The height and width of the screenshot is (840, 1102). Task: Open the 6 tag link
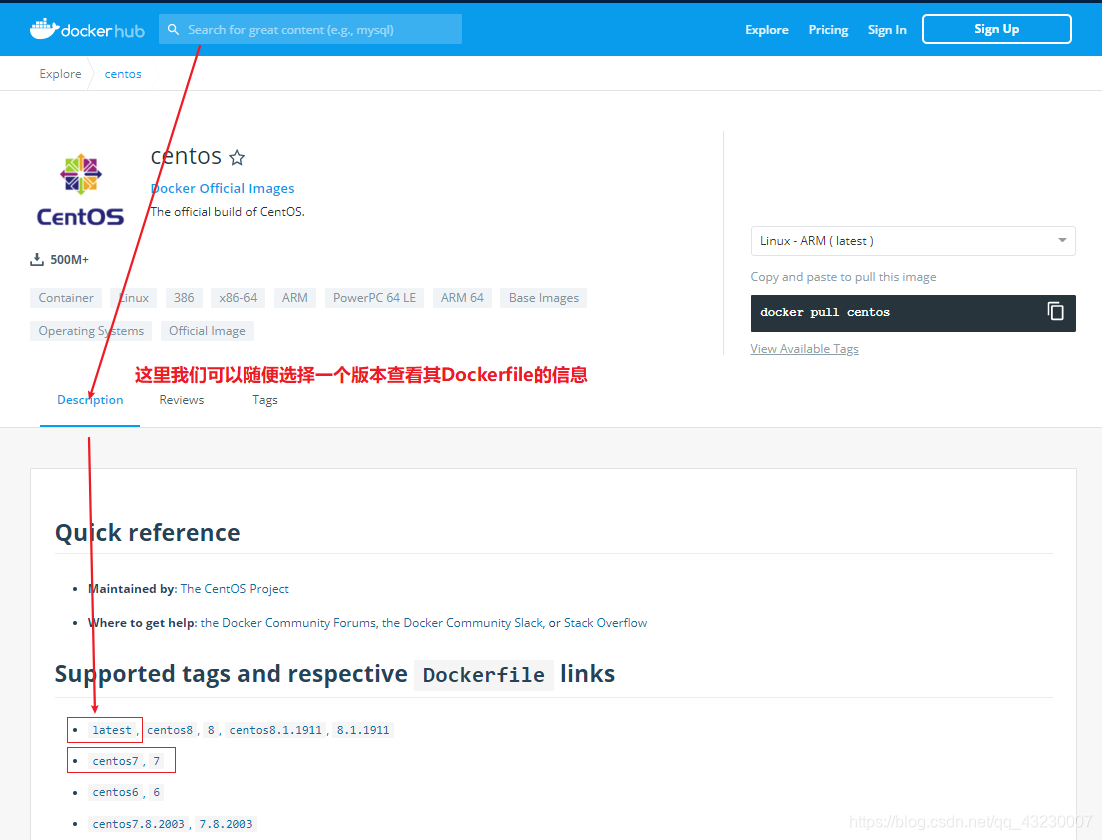(157, 792)
